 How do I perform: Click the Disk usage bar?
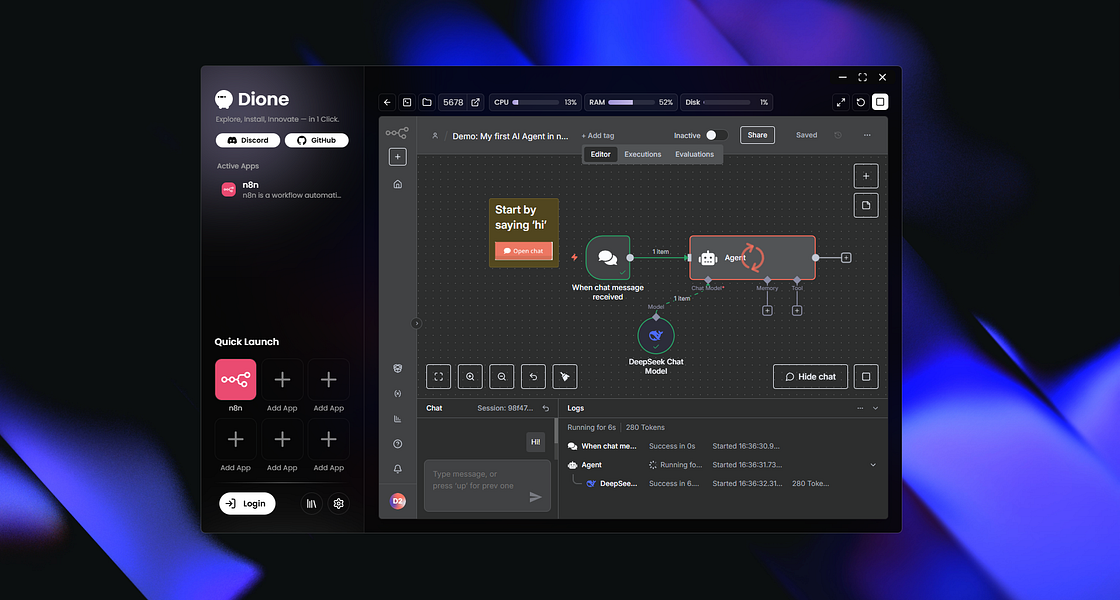(726, 102)
